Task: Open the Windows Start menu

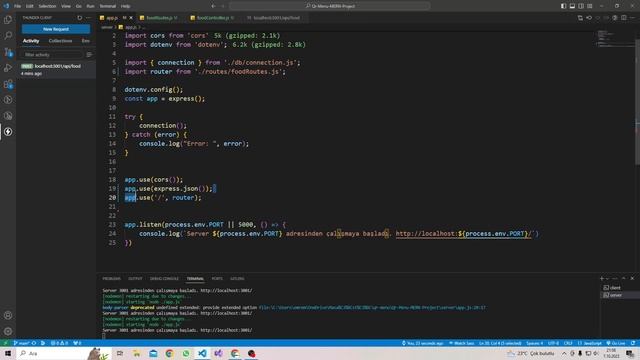Action: 8,353
